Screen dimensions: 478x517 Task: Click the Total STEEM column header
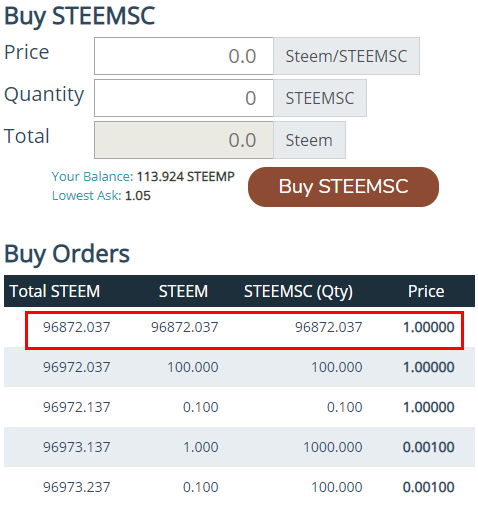click(x=55, y=291)
